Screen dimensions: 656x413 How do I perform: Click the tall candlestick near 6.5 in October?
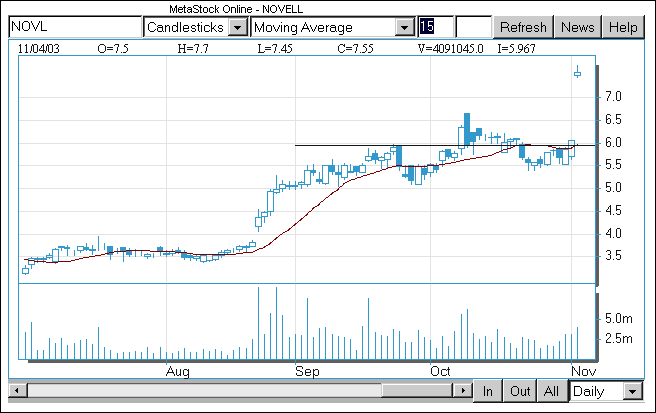(x=467, y=128)
